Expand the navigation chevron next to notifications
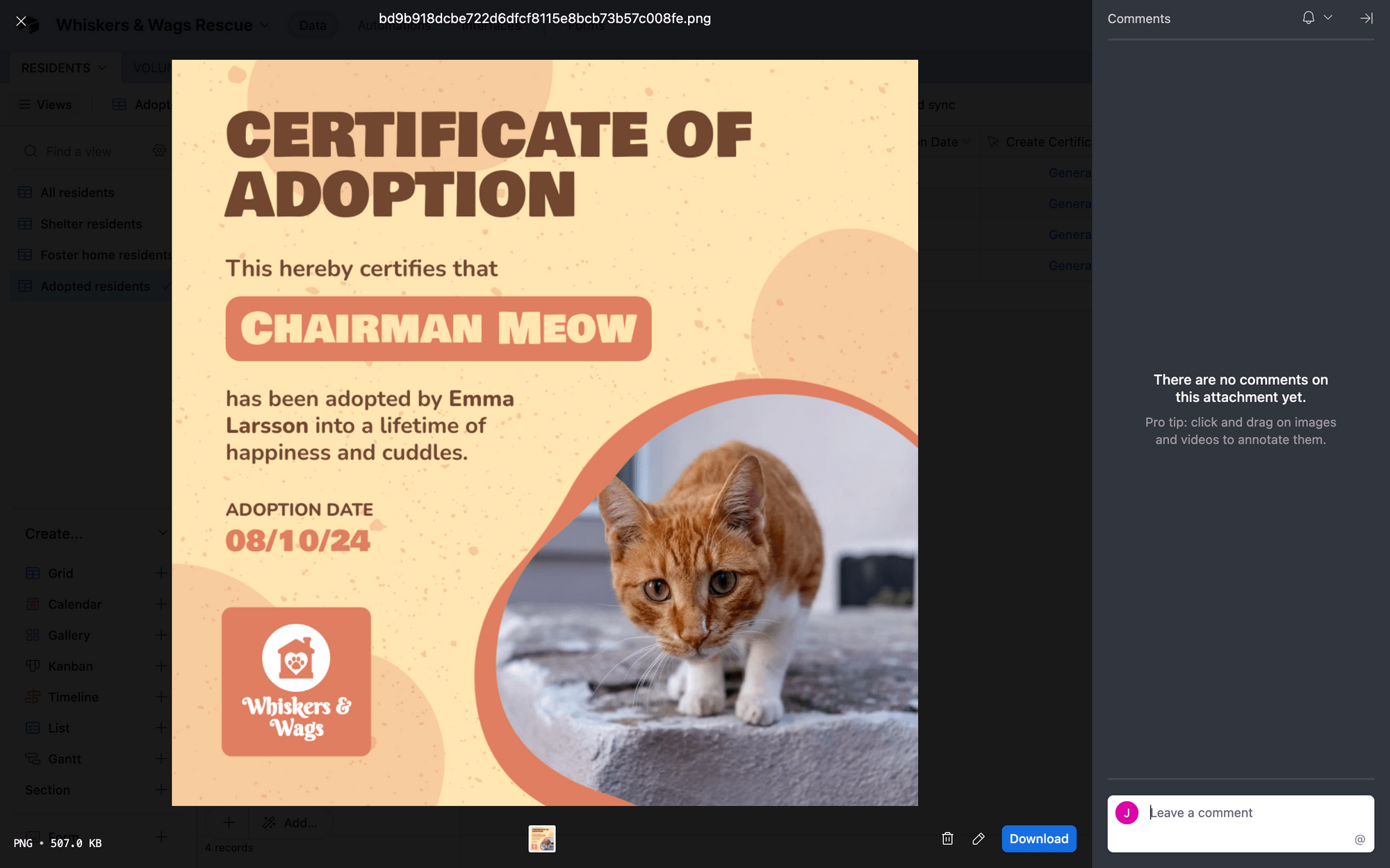 (1328, 18)
